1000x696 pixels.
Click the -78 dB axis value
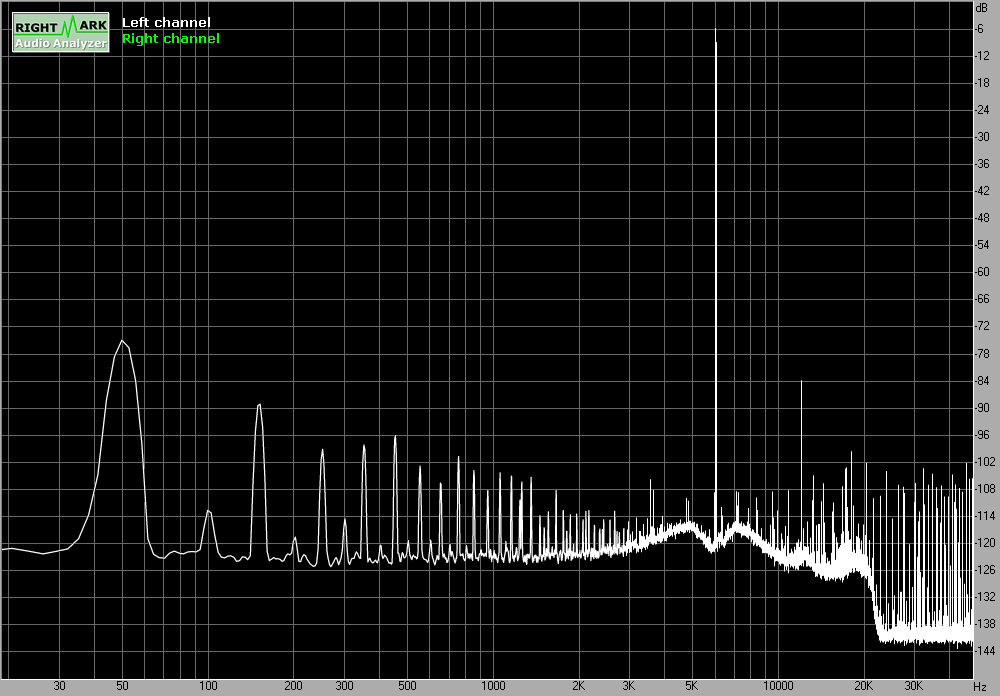click(983, 353)
